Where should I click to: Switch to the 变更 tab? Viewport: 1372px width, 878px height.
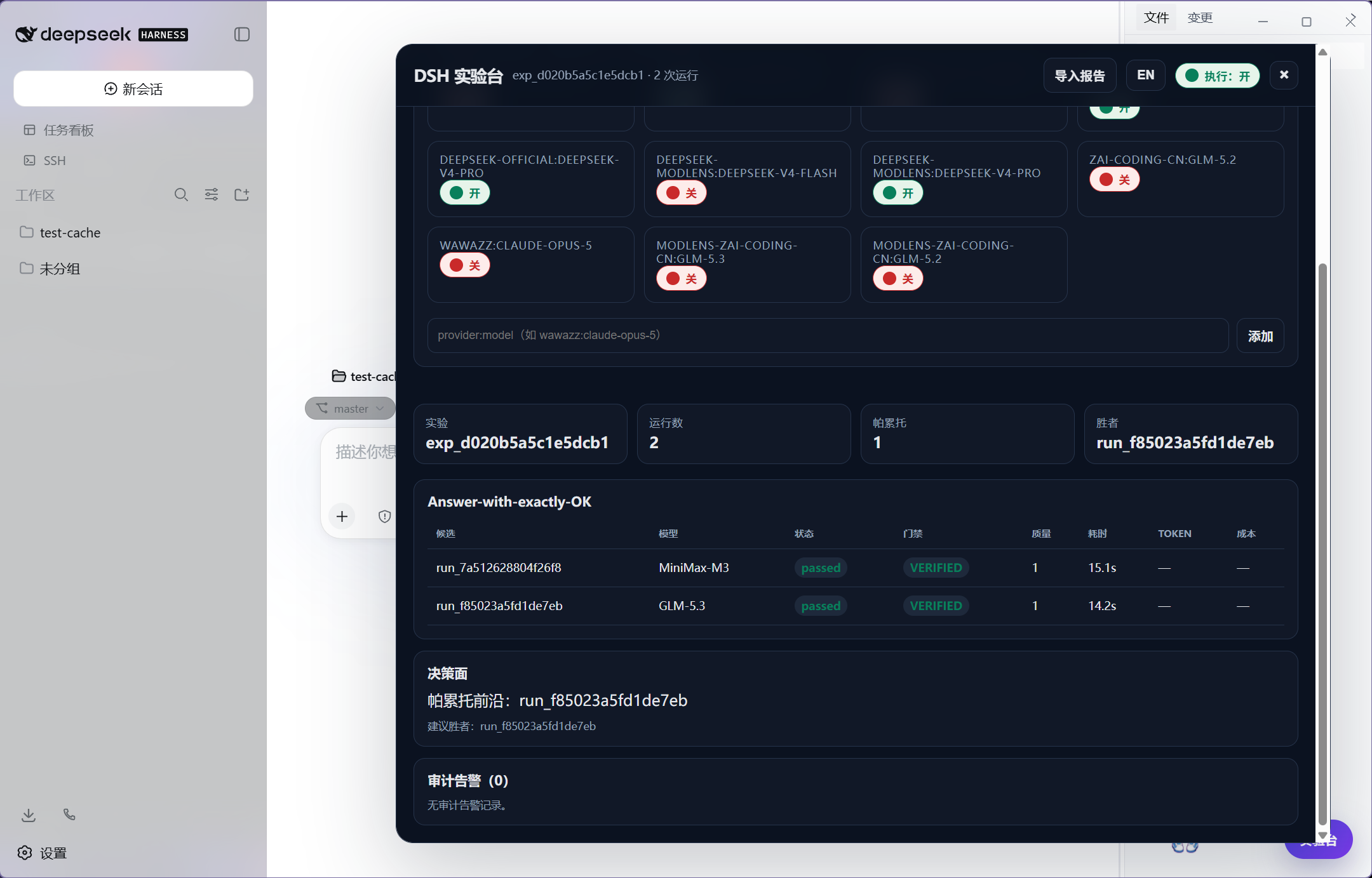coord(1200,18)
